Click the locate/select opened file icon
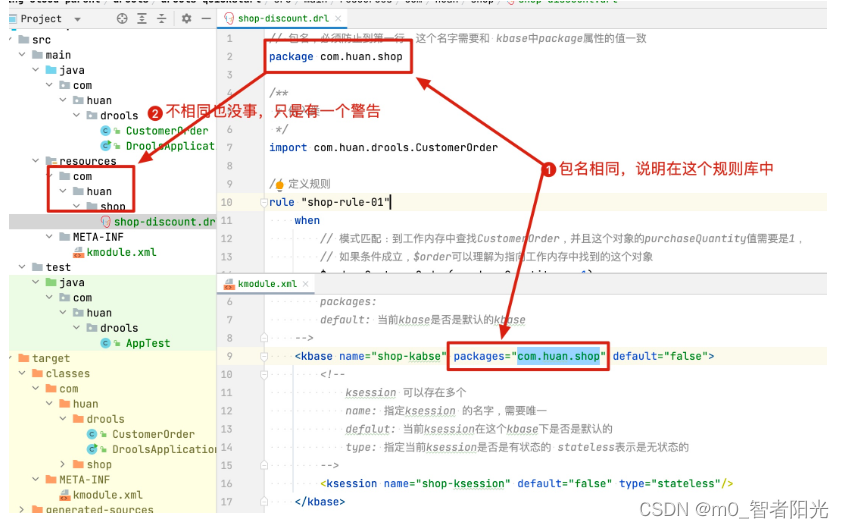The width and height of the screenshot is (844, 528). click(122, 19)
